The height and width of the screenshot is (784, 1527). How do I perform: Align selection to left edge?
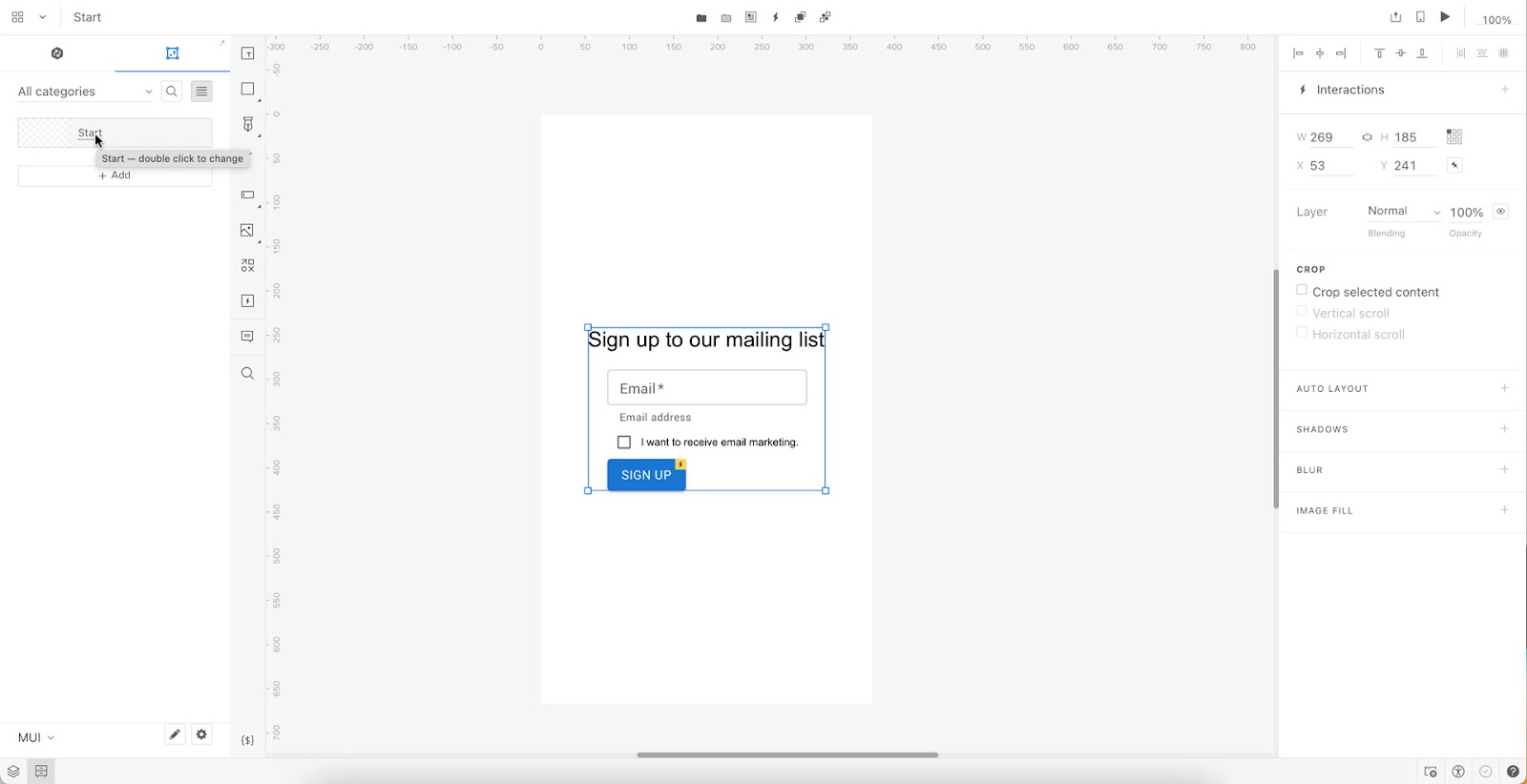pos(1298,53)
